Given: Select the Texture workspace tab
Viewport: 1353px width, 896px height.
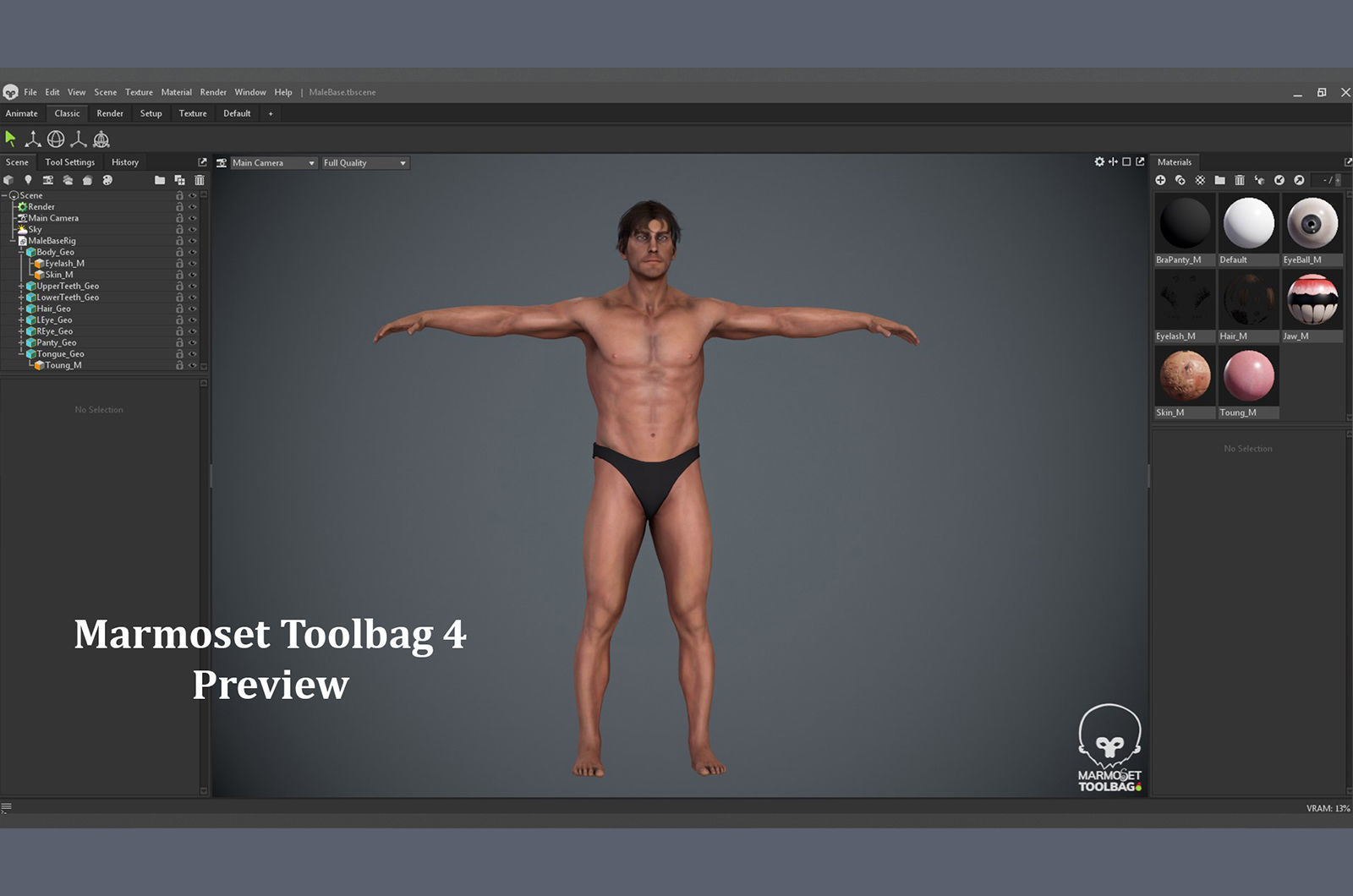Looking at the screenshot, I should coord(193,113).
